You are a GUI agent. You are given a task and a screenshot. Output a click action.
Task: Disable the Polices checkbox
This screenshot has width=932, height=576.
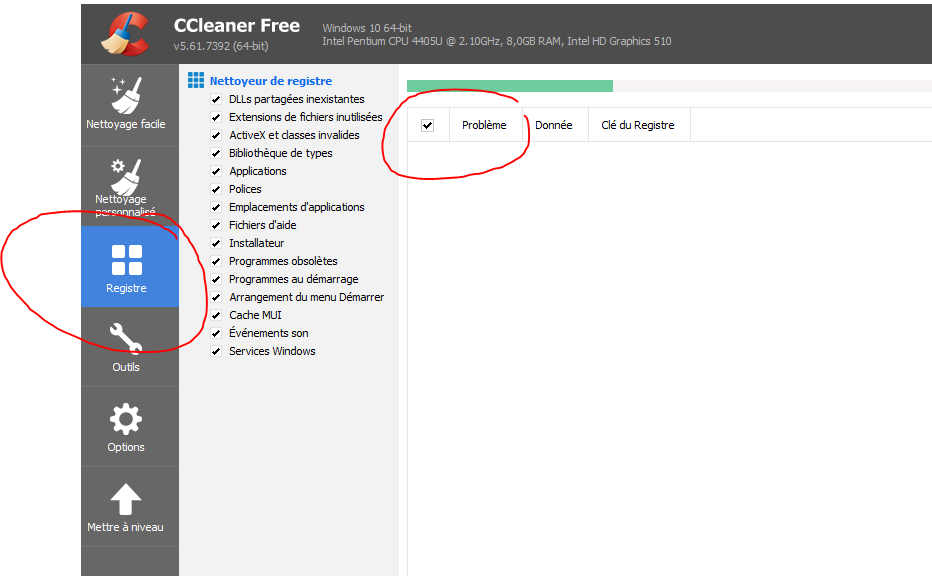tap(216, 189)
